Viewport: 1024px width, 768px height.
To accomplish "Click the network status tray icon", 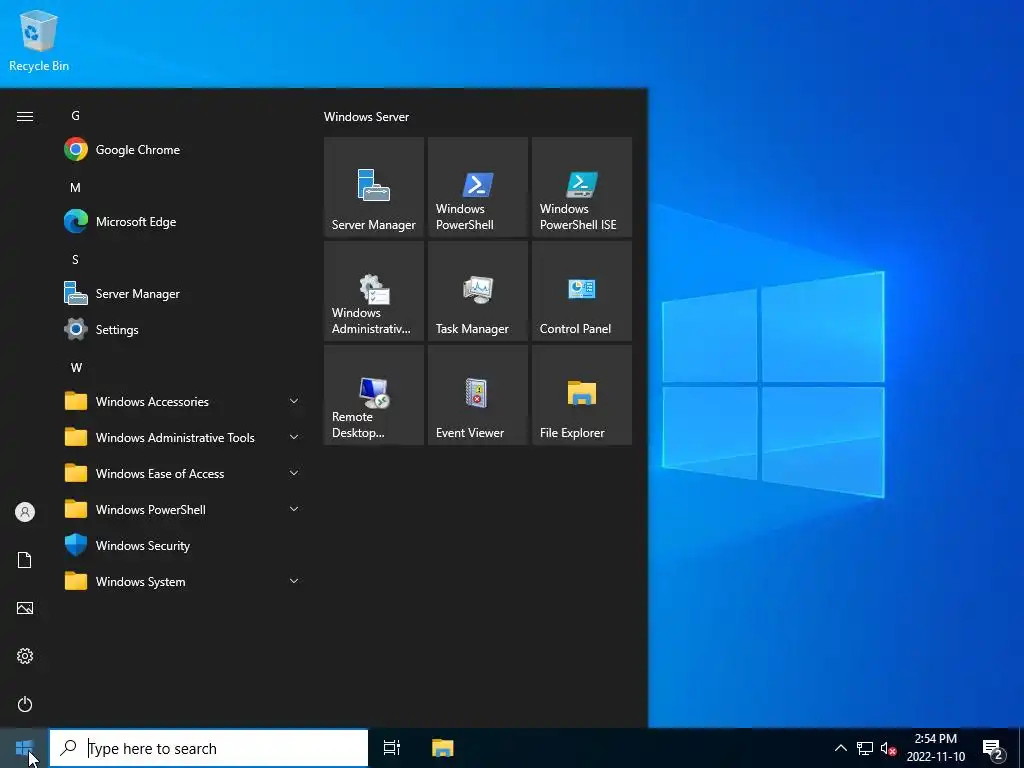I will click(x=865, y=748).
